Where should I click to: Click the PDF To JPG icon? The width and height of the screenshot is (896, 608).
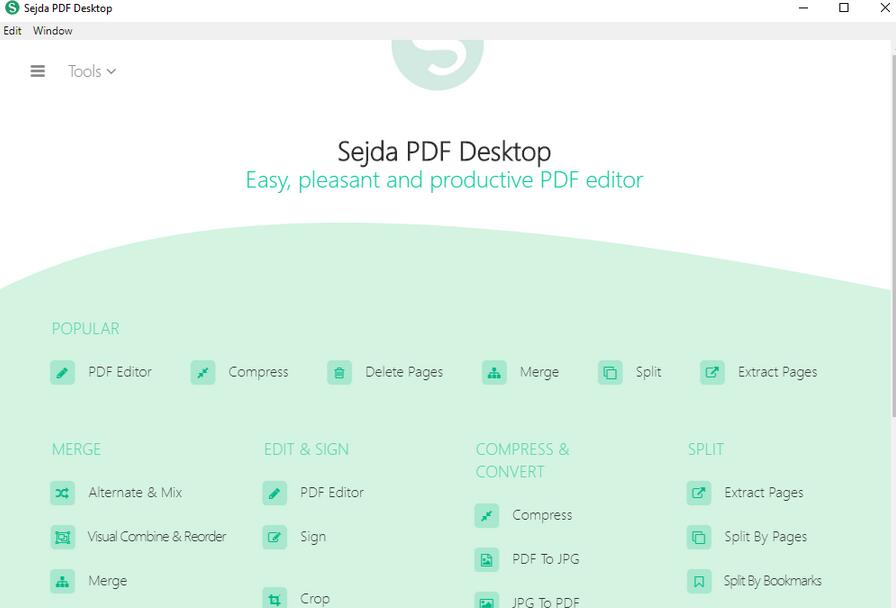coord(486,559)
